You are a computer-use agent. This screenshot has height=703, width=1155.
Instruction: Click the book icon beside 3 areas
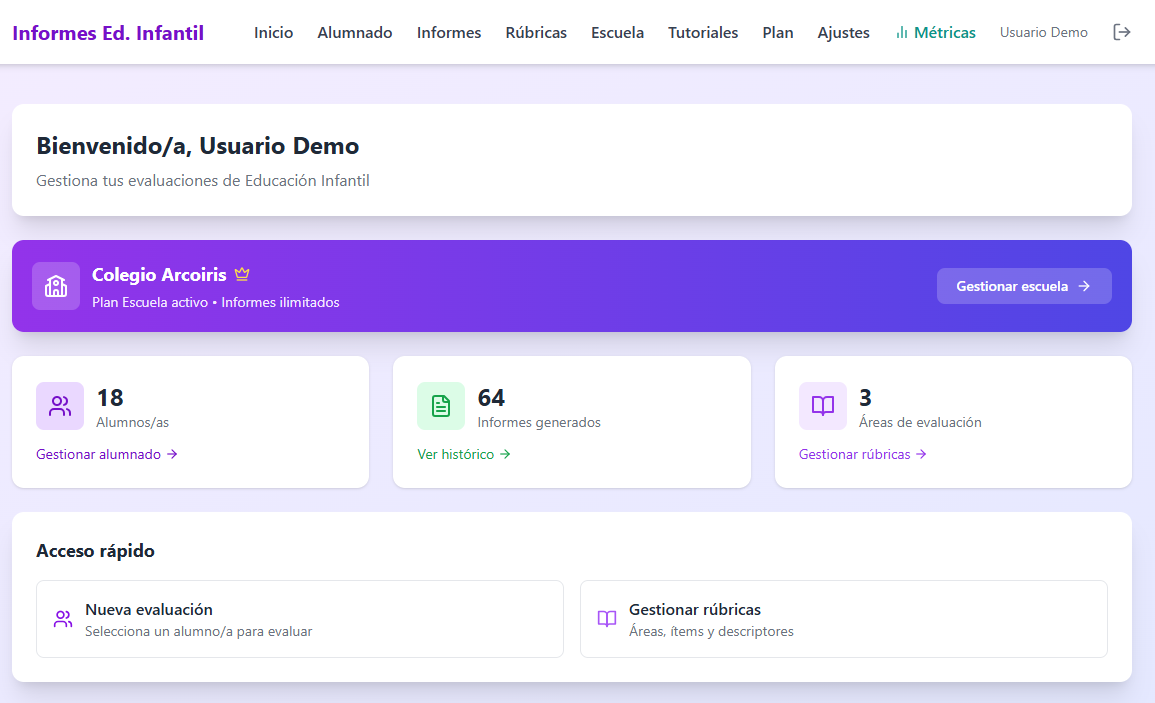(x=822, y=406)
